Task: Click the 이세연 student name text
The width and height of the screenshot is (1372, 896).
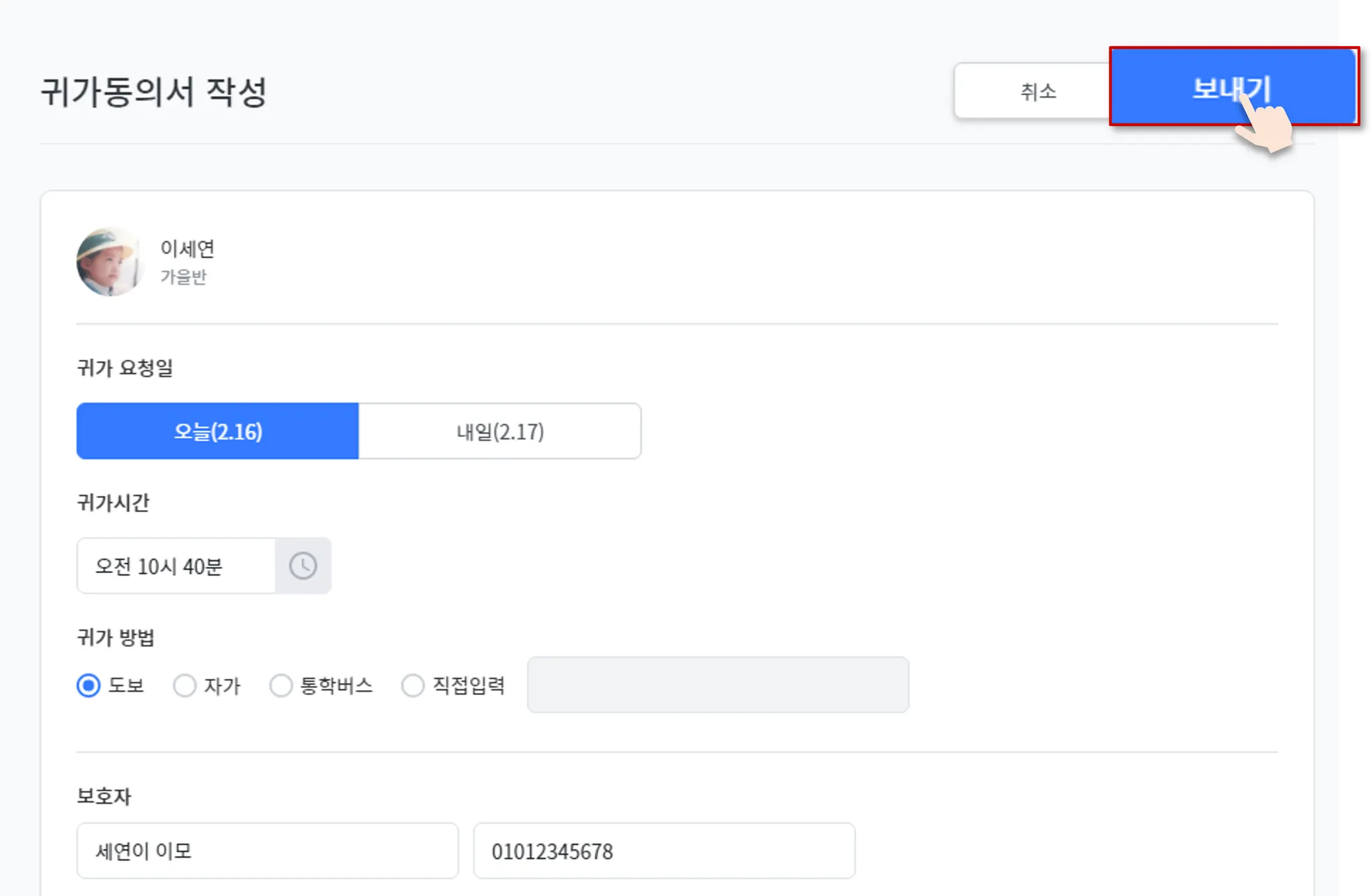Action: pos(187,249)
